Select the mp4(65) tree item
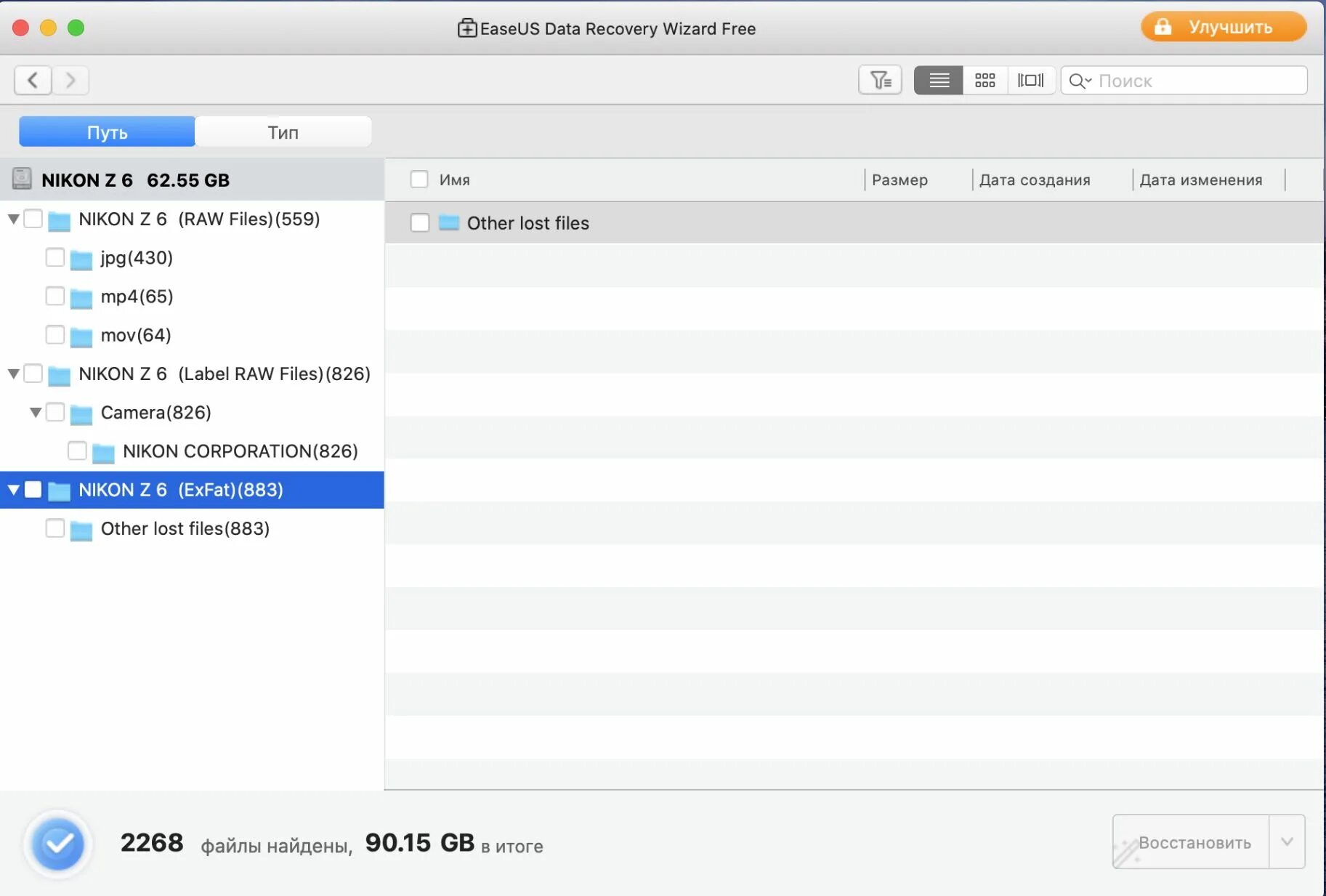 [x=137, y=296]
